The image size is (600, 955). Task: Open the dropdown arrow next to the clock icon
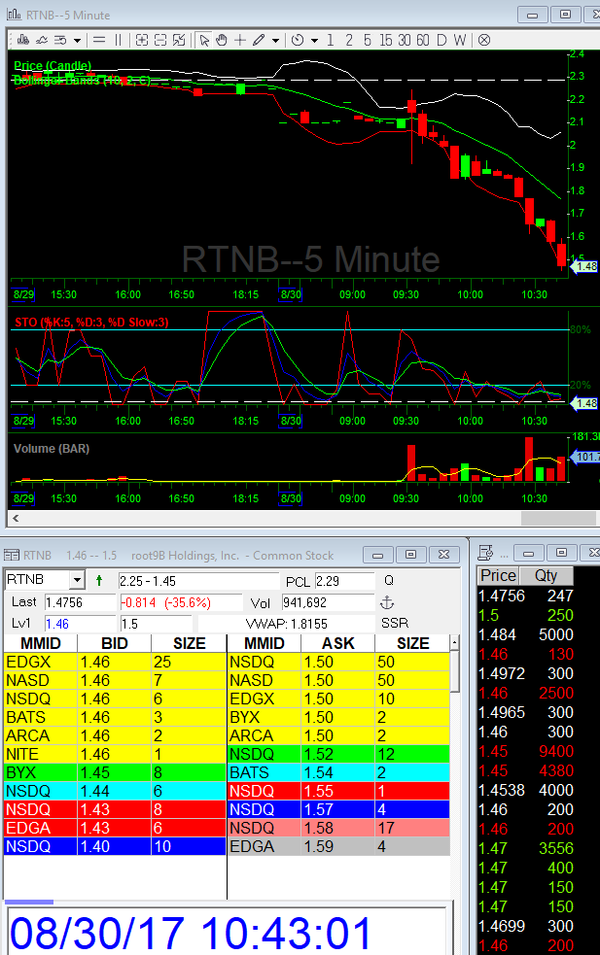click(314, 40)
